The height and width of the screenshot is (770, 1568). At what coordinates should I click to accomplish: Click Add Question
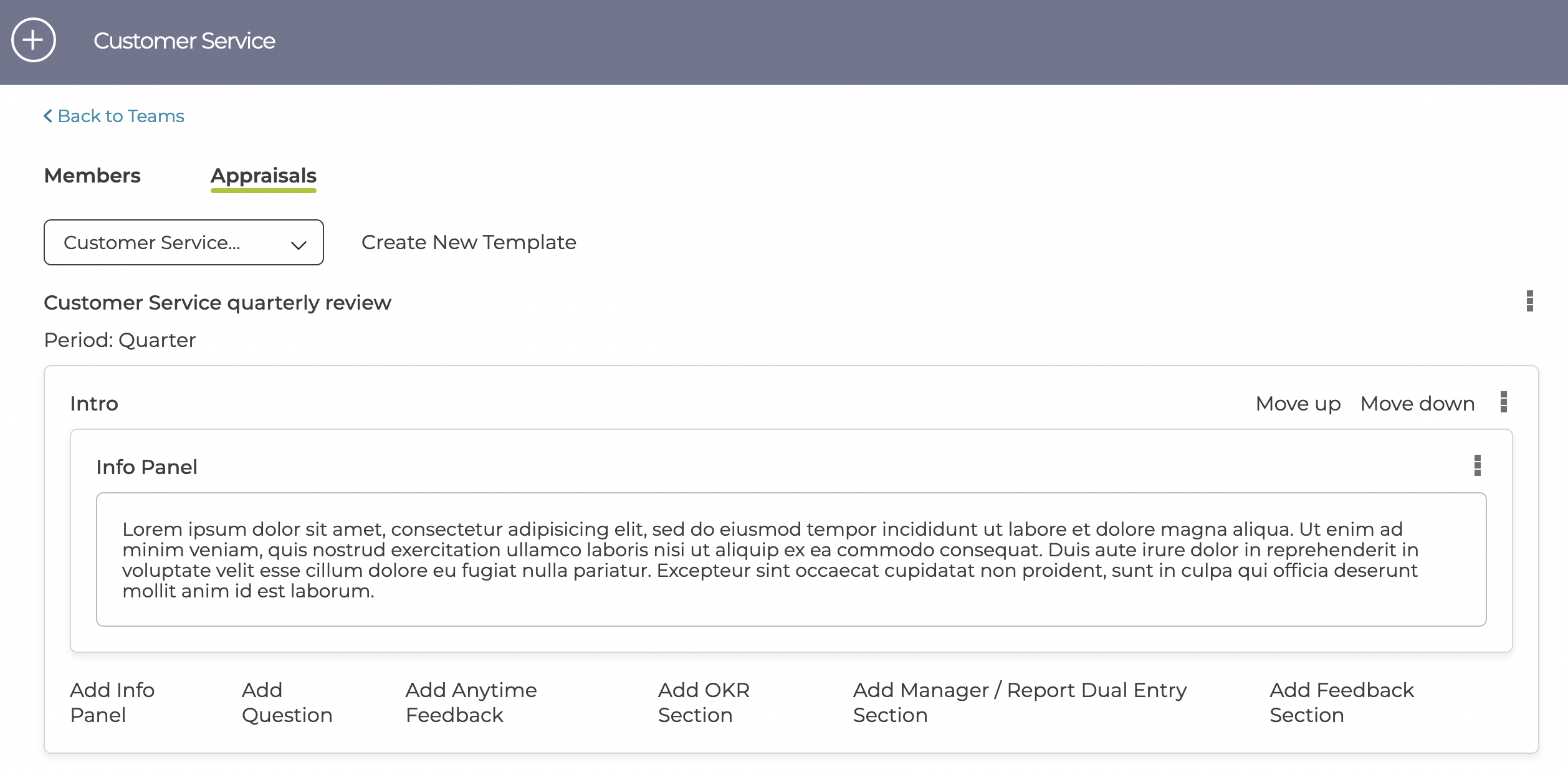pos(287,702)
